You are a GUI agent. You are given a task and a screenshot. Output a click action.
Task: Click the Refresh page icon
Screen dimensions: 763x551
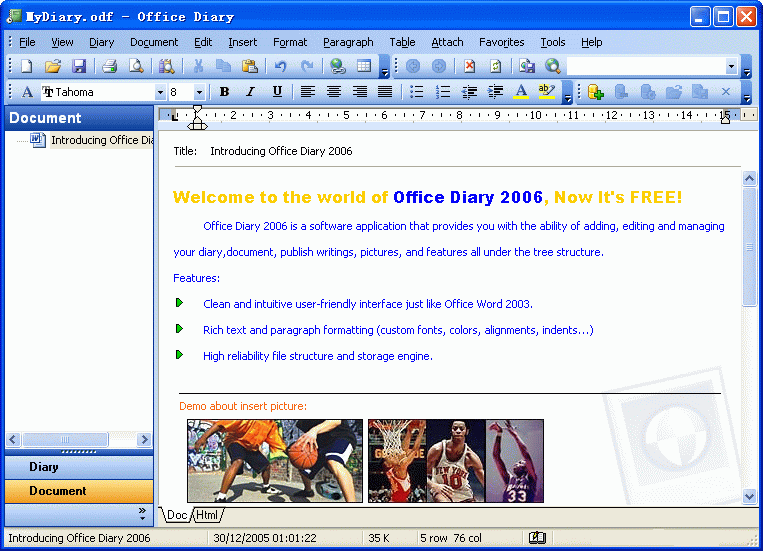point(496,66)
